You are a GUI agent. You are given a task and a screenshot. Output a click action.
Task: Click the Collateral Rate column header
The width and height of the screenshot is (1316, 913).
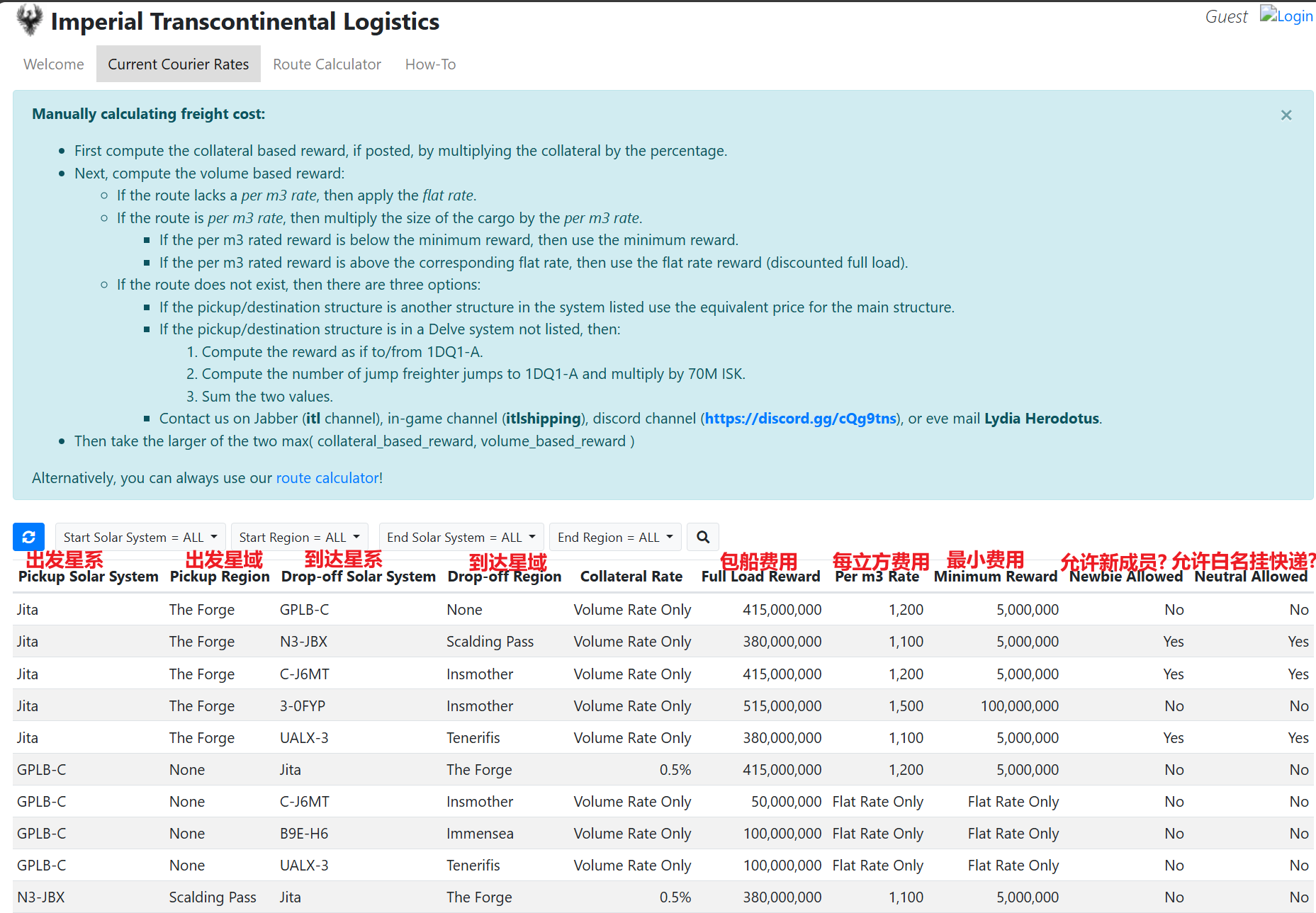631,577
